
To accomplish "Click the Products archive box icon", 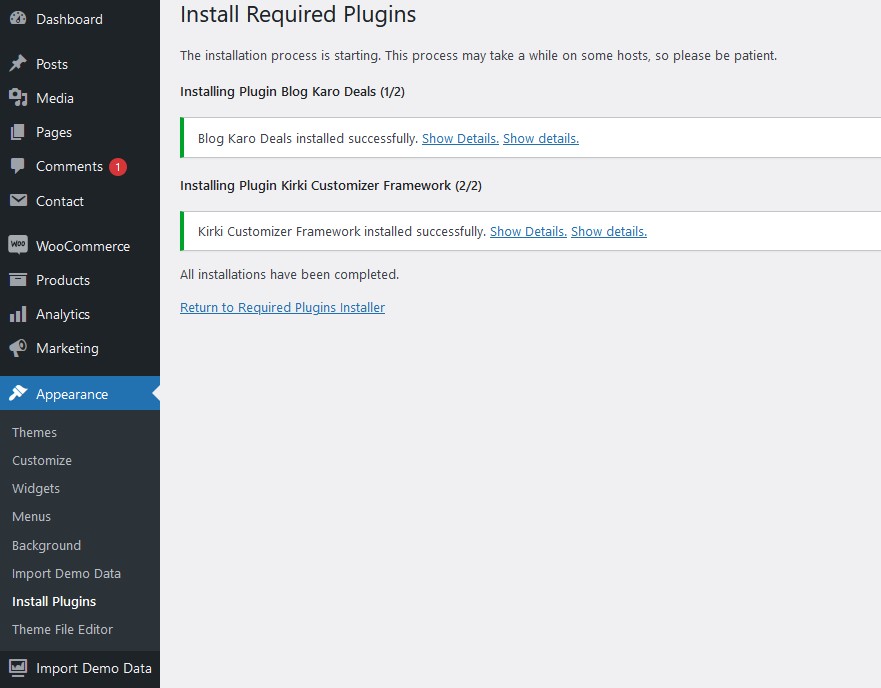I will pos(18,280).
